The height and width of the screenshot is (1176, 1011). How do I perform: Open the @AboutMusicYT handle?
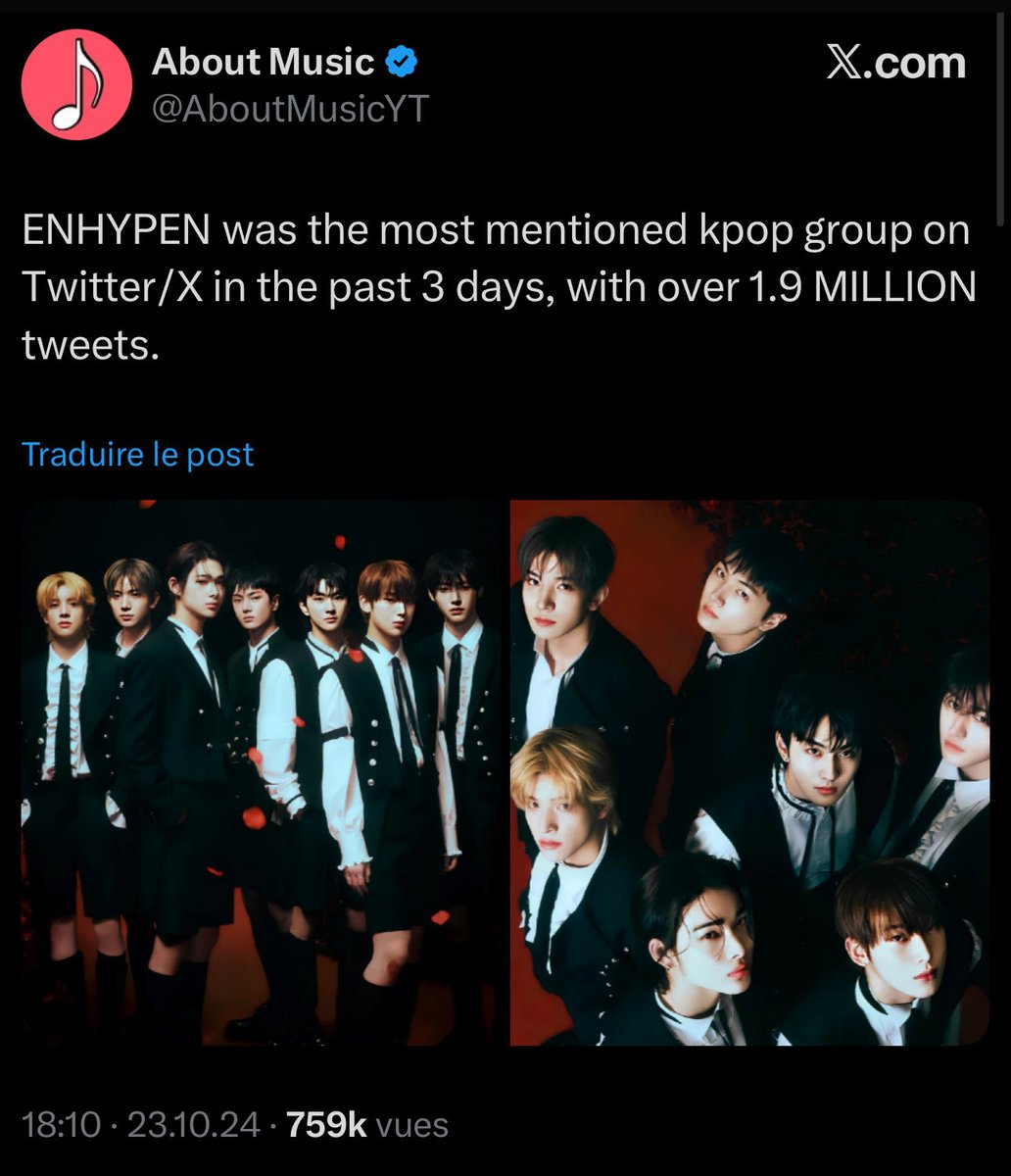point(291,109)
